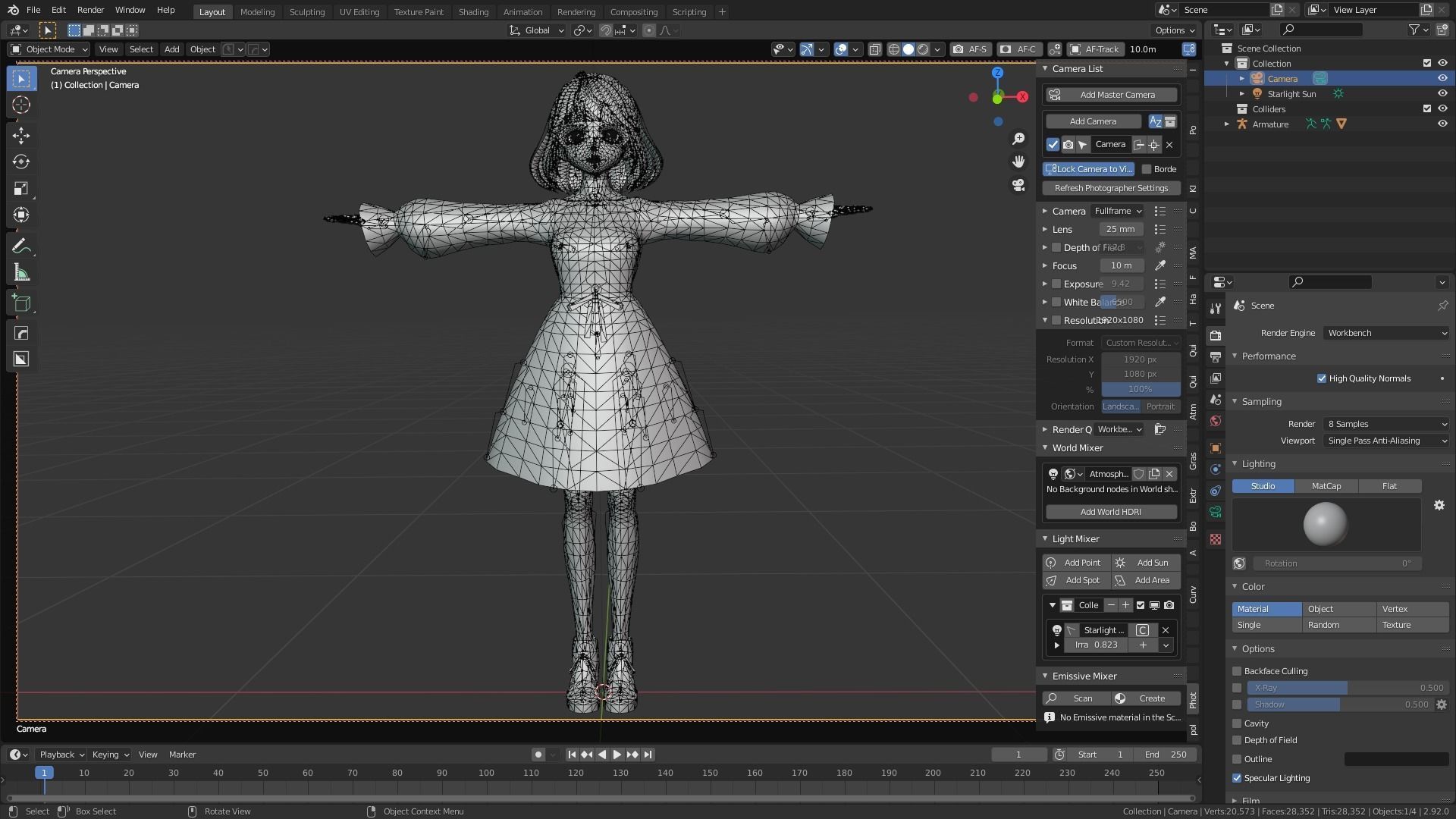
Task: Select the Rotate tool
Action: click(x=21, y=162)
